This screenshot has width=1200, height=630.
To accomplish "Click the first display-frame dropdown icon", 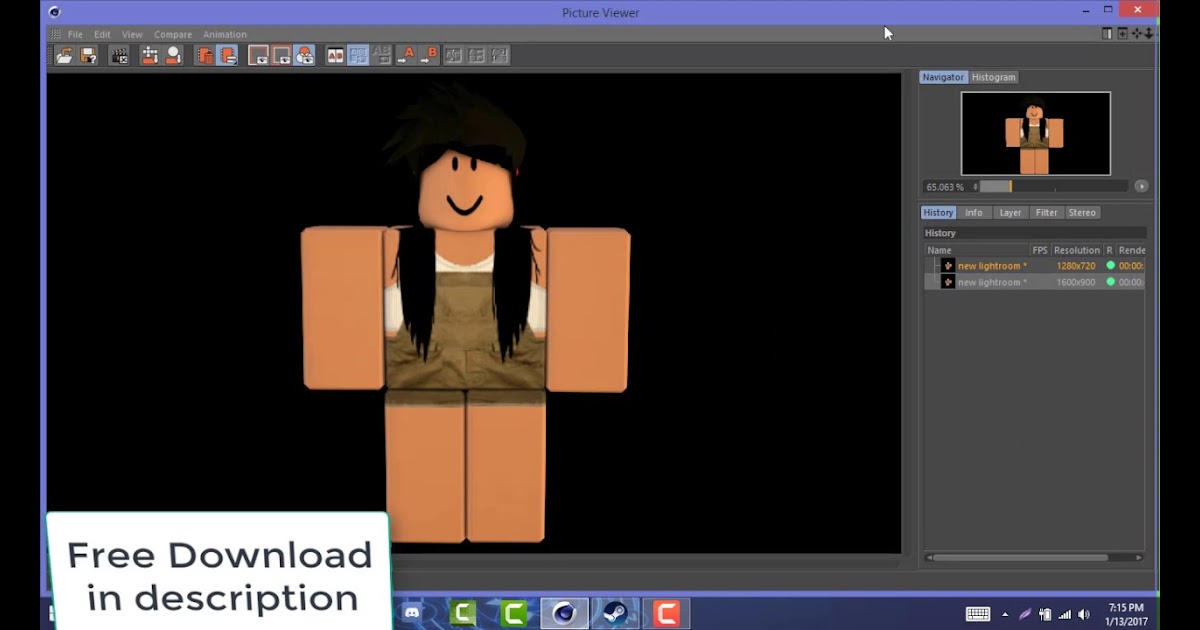I will (259, 56).
